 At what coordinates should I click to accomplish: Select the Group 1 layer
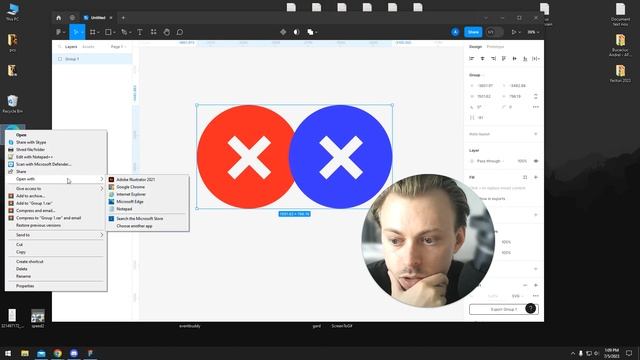[92, 59]
